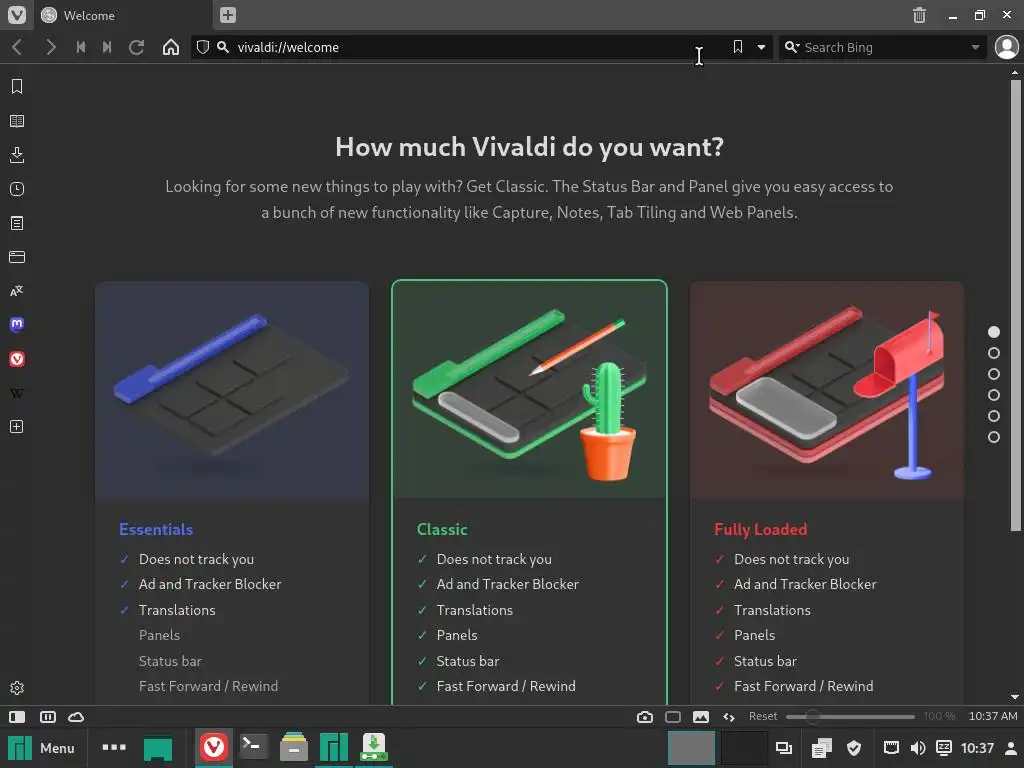Viewport: 1024px width, 768px height.
Task: Open the sync cloud status icon
Action: [76, 716]
